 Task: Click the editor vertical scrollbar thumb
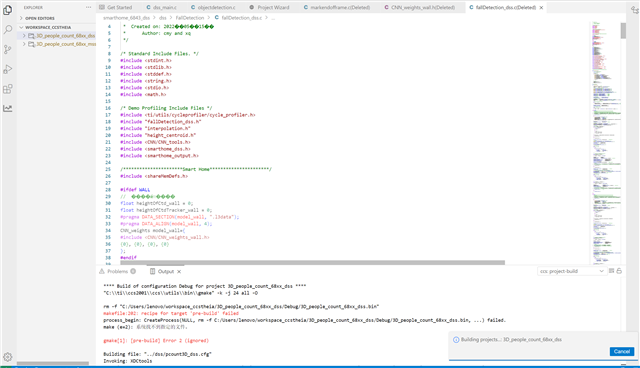tap(623, 31)
